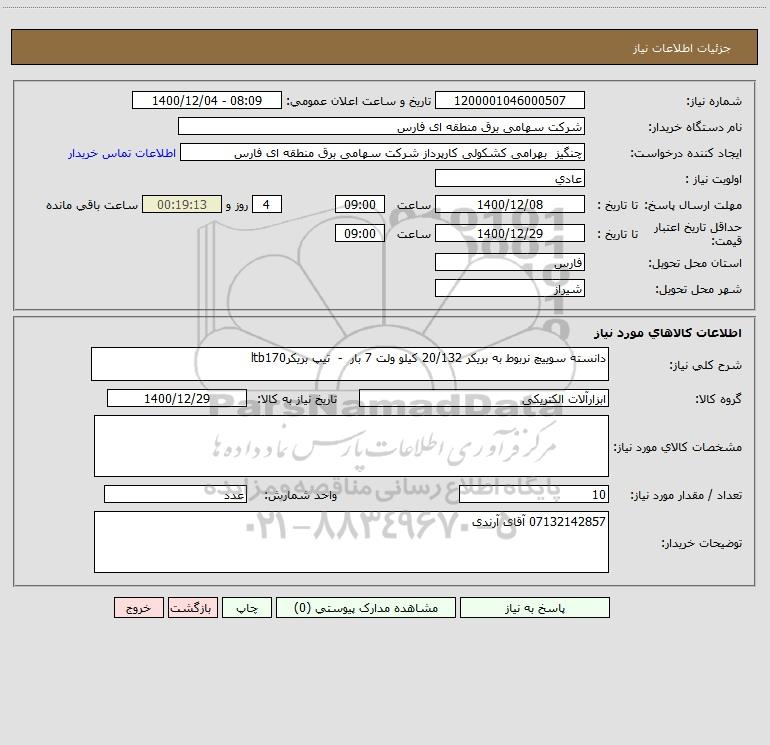Click the empty مشخصات کالای مورد نیاز box

pyautogui.click(x=351, y=446)
